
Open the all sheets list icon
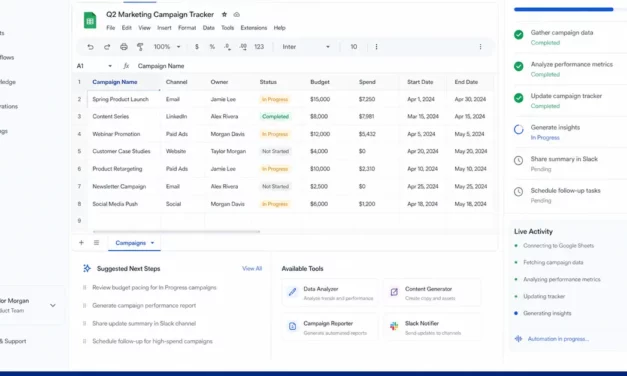(x=96, y=242)
